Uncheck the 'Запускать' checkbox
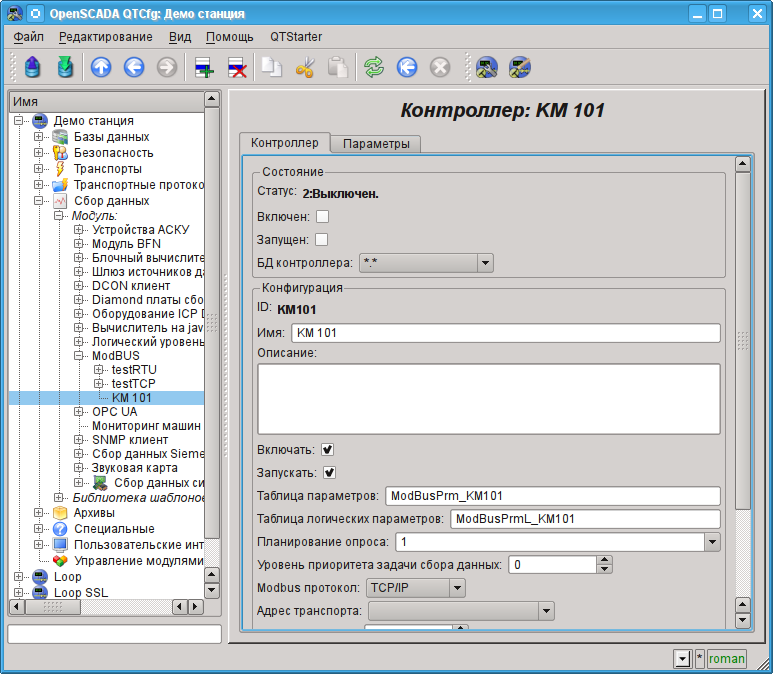Viewport: 773px width, 674px height. (x=328, y=473)
